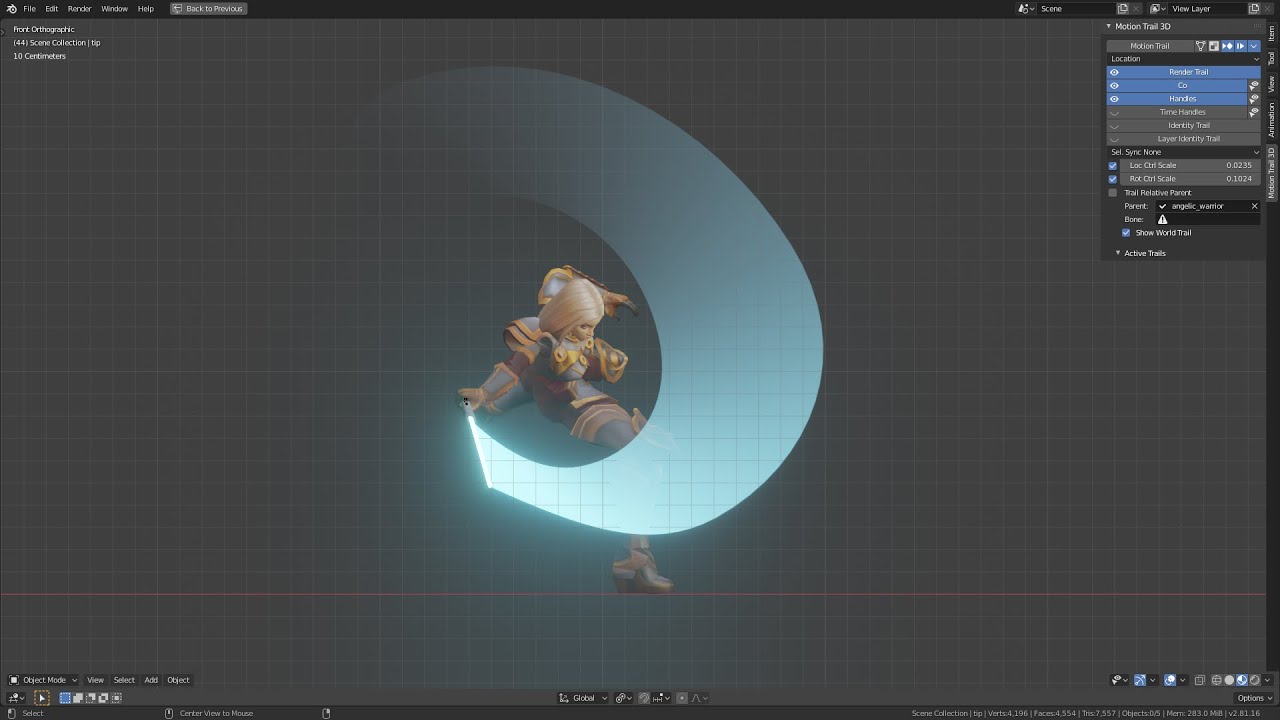Viewport: 1280px width, 720px height.
Task: Collapse the Active Trails section
Action: (x=1142, y=253)
